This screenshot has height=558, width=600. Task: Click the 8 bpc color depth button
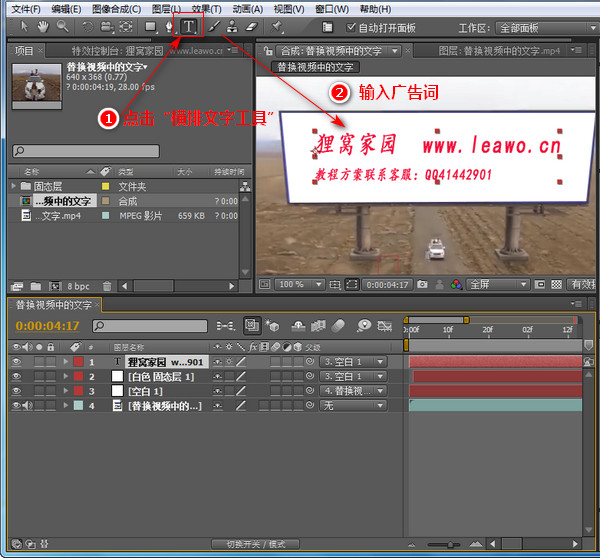[x=78, y=286]
